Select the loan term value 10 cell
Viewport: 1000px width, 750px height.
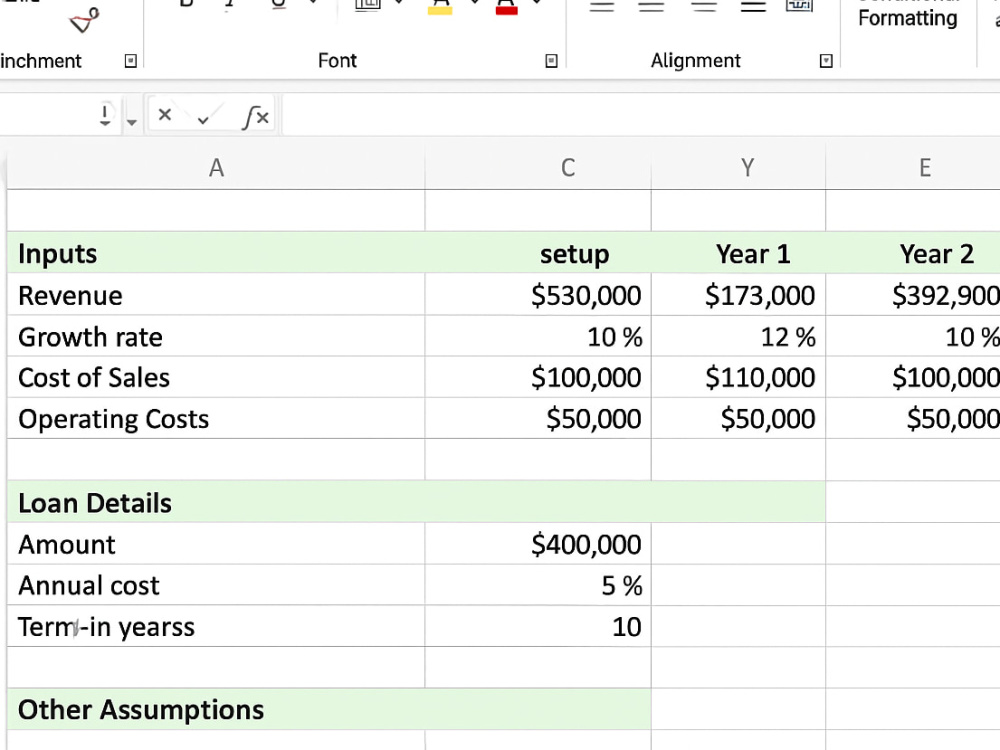[x=538, y=626]
